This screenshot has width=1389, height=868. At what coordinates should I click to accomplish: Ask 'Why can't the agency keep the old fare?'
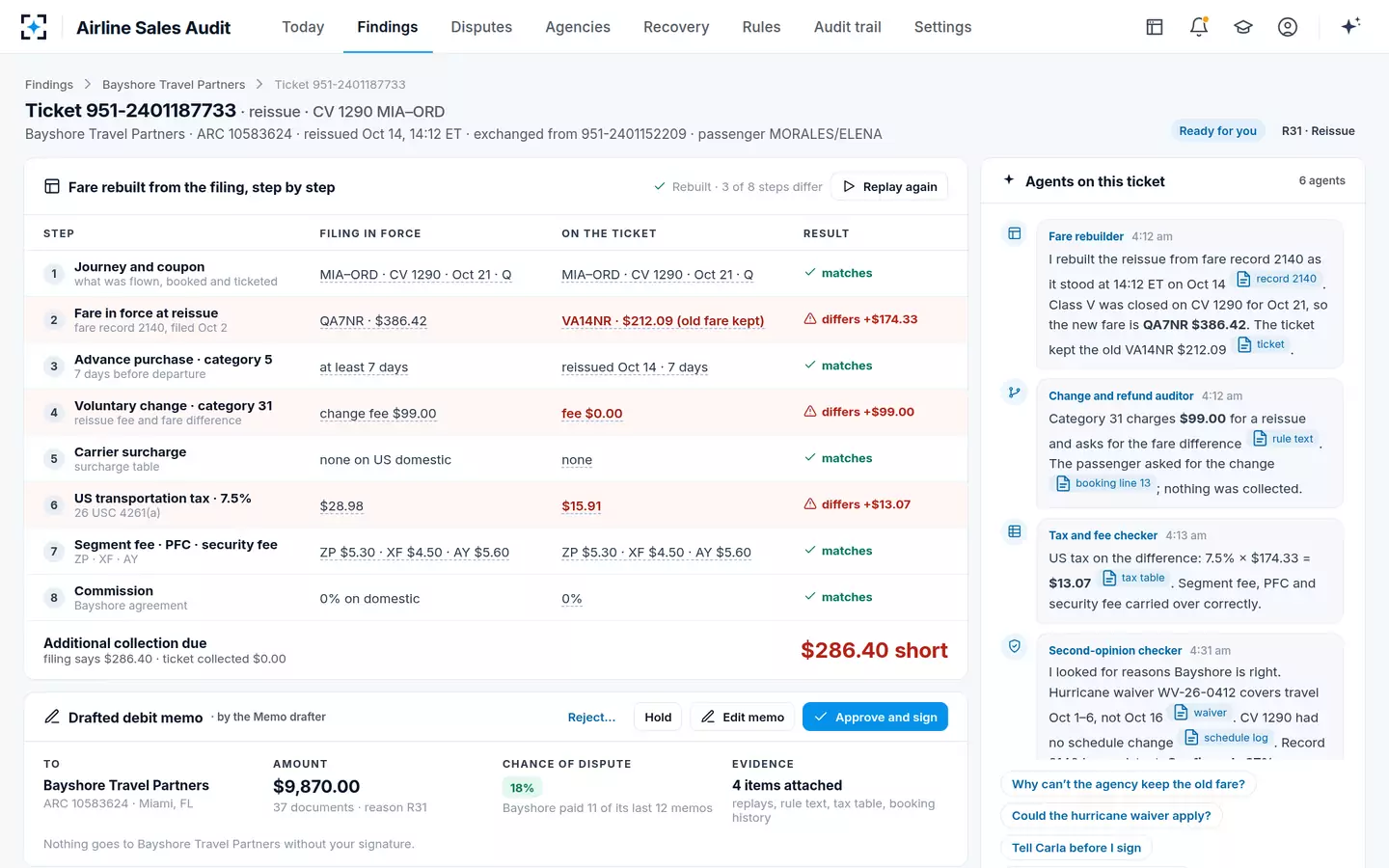(x=1128, y=784)
